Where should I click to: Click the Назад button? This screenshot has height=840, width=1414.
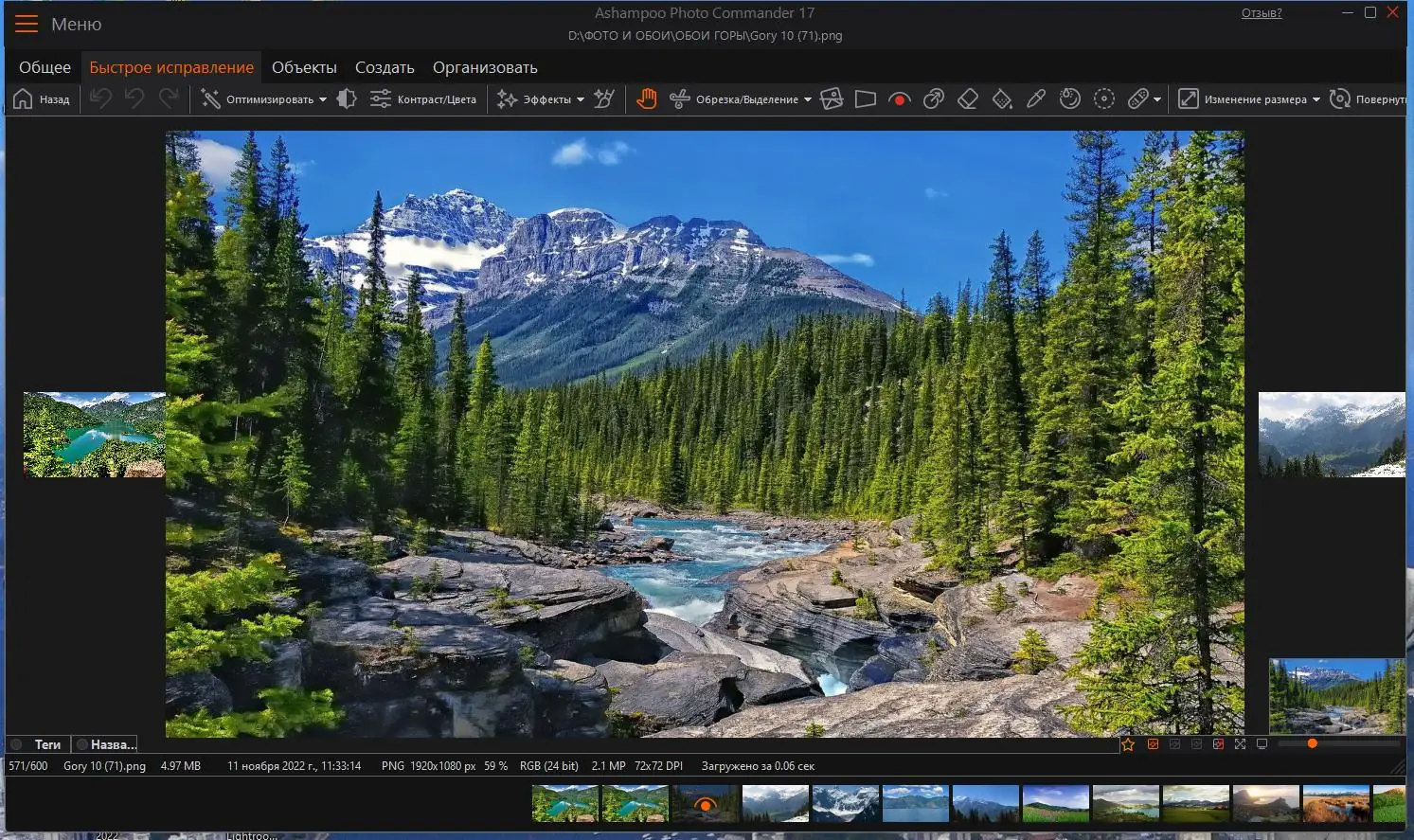(x=42, y=98)
